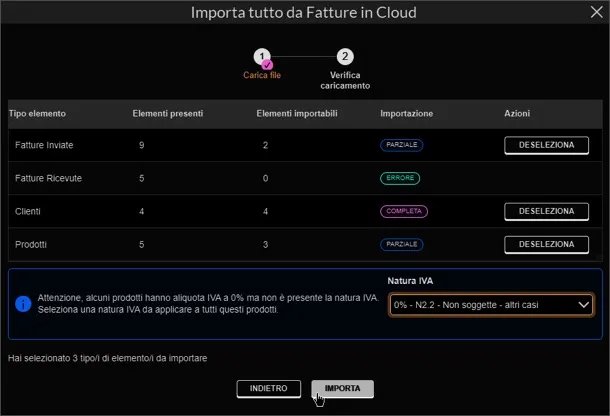Screen dimensions: 610x416
Task: Click the COMPLETA badge for Clienti
Action: (404, 211)
